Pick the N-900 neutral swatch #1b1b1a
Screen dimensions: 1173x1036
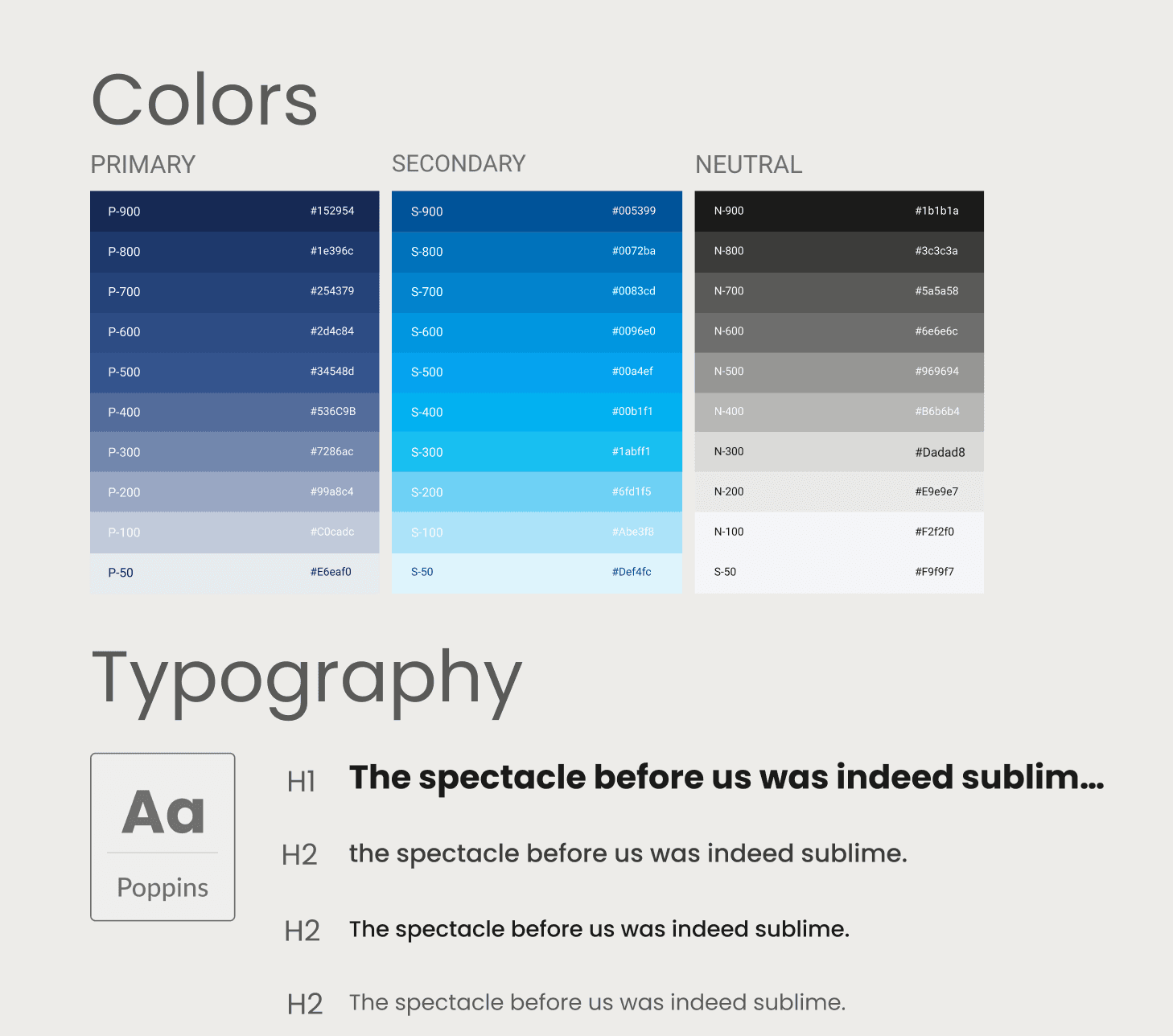coord(839,212)
